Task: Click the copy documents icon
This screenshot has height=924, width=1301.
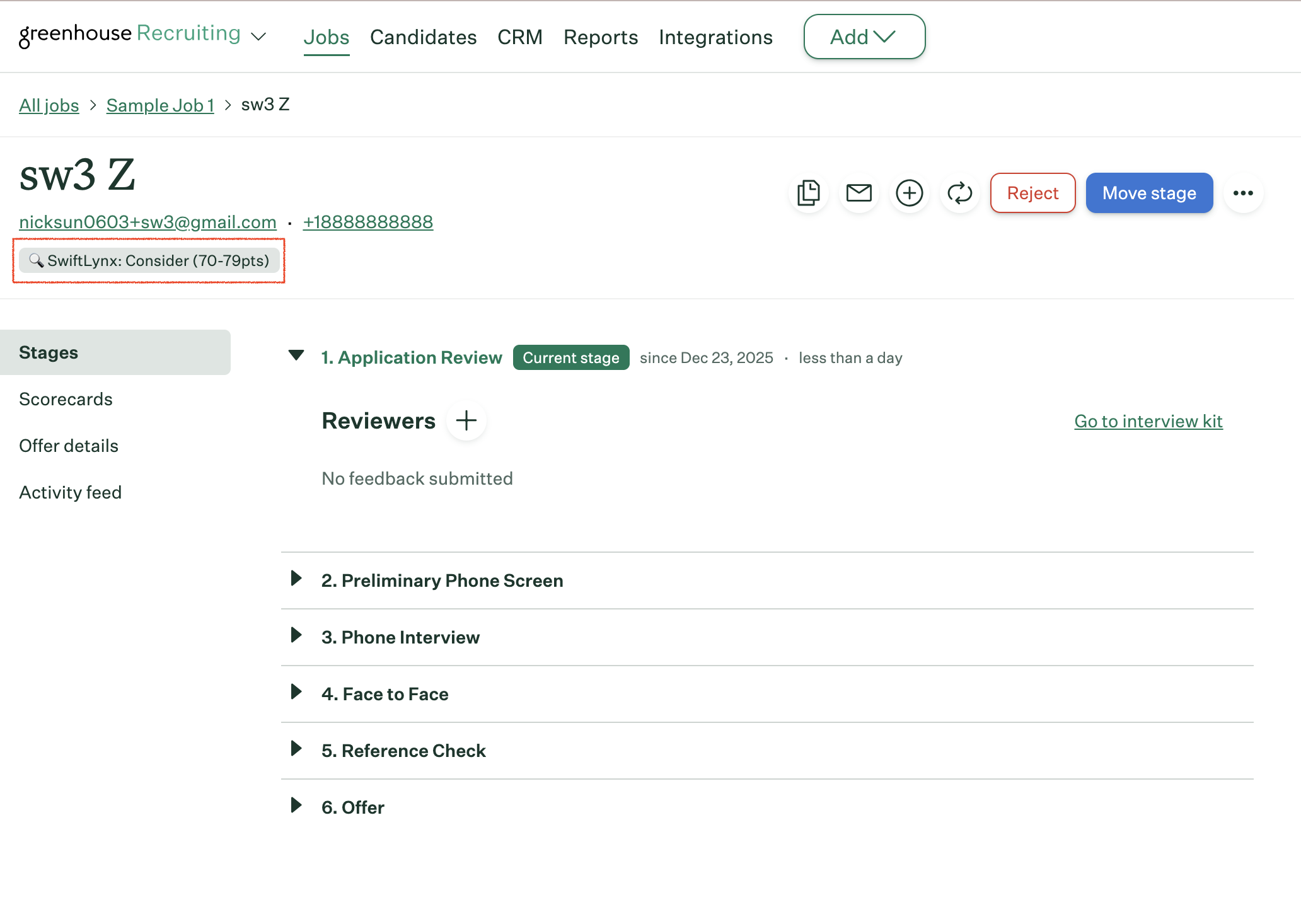Action: pyautogui.click(x=808, y=193)
